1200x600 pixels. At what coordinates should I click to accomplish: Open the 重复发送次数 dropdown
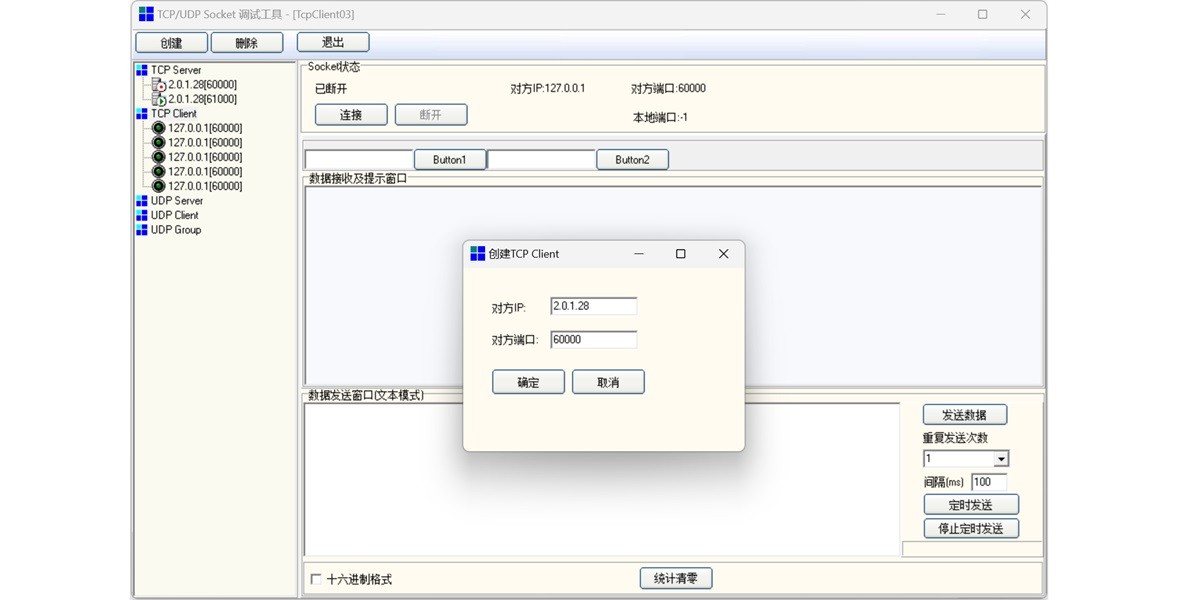click(x=1001, y=458)
